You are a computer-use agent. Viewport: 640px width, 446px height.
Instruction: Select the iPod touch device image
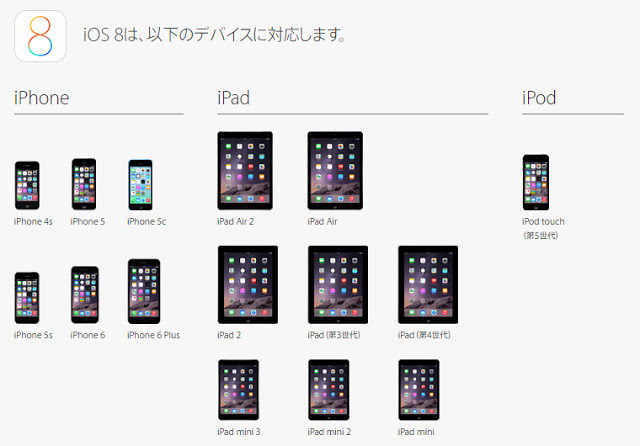(536, 182)
